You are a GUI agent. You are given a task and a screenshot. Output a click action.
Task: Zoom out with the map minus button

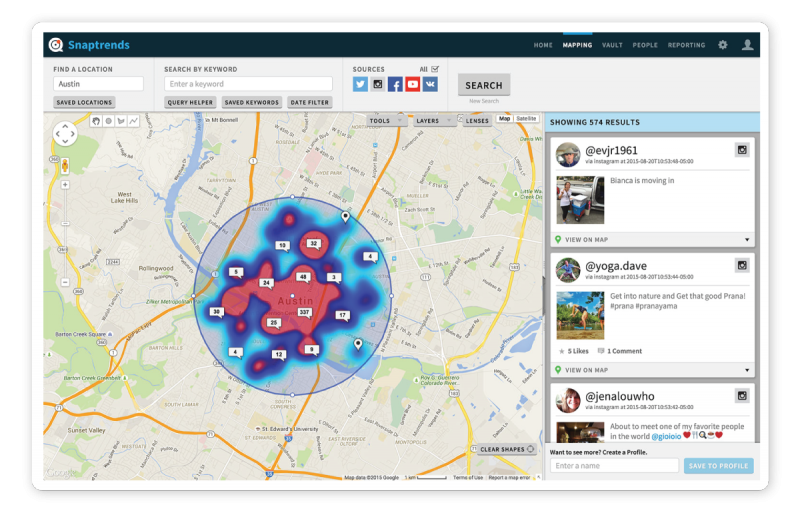click(x=65, y=282)
